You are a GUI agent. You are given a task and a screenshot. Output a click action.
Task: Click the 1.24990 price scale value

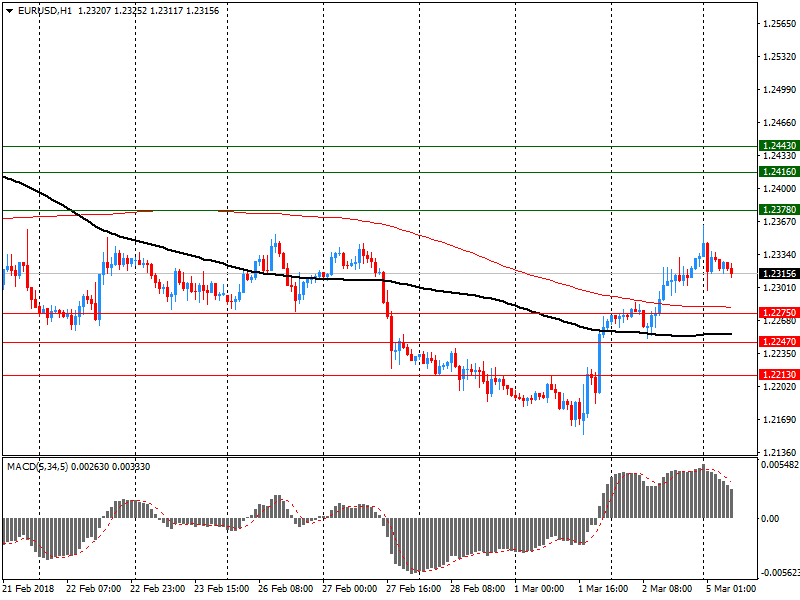point(779,90)
